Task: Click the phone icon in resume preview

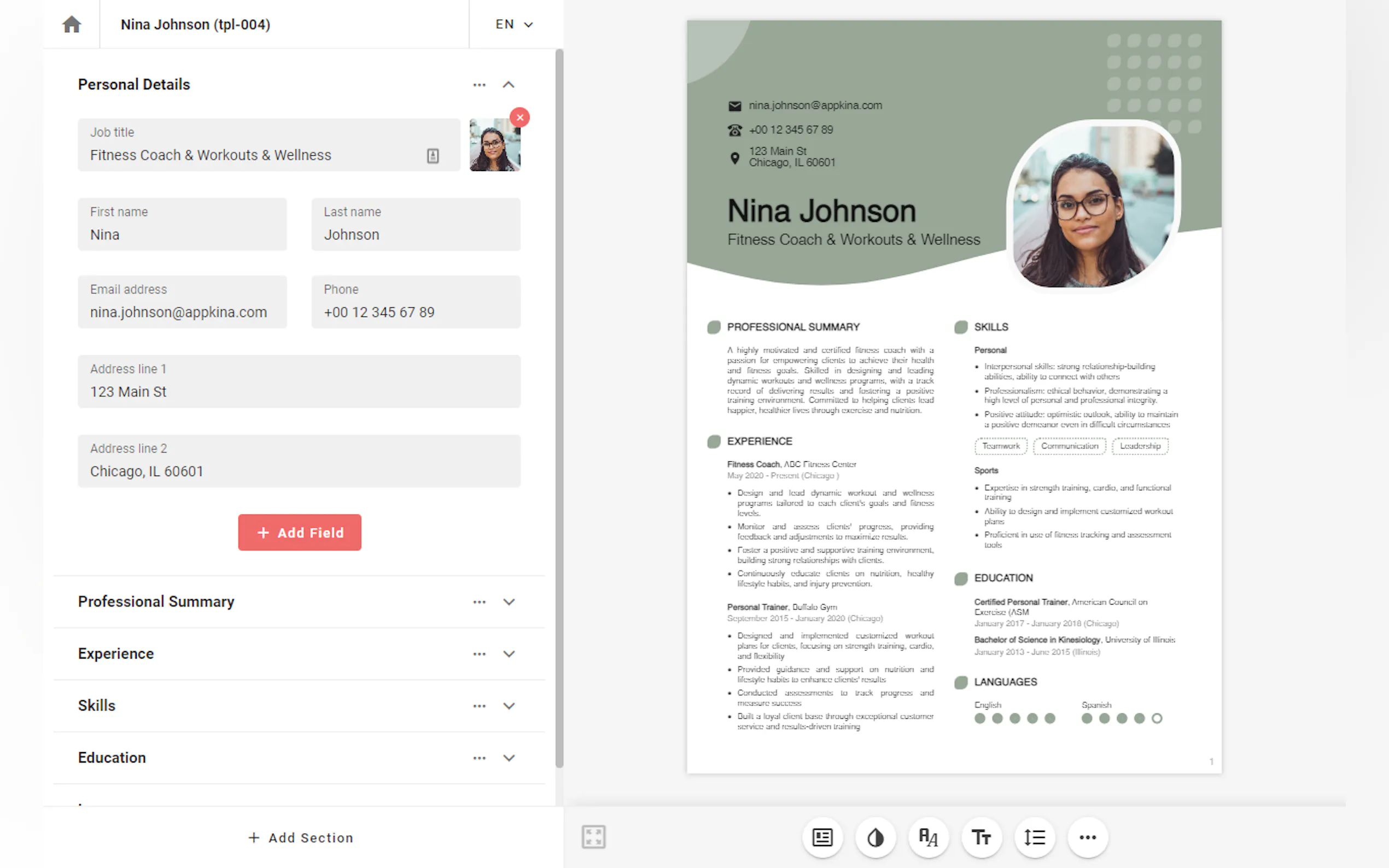Action: 734,130
